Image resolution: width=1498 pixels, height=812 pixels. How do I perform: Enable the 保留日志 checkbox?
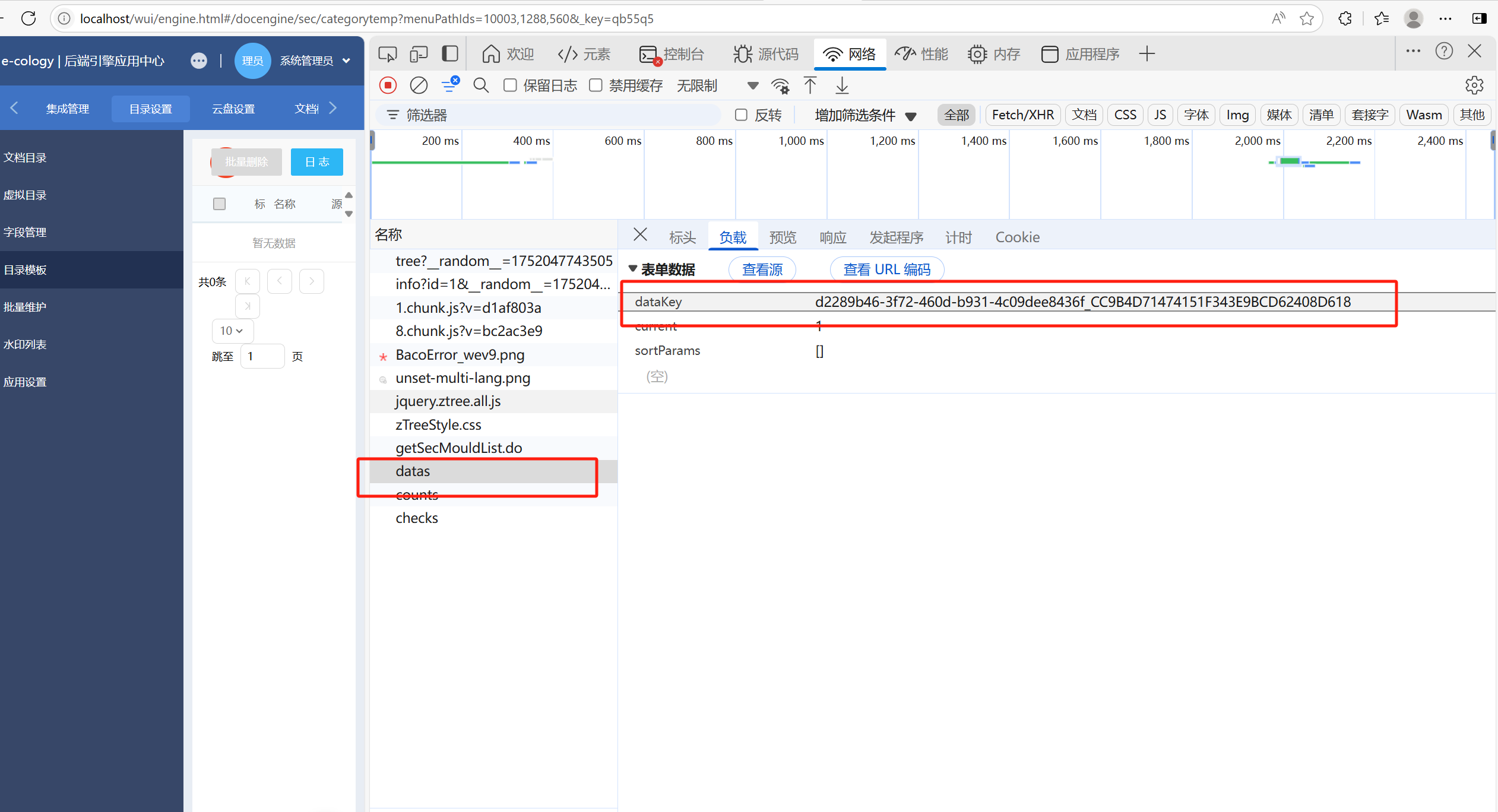tap(509, 85)
